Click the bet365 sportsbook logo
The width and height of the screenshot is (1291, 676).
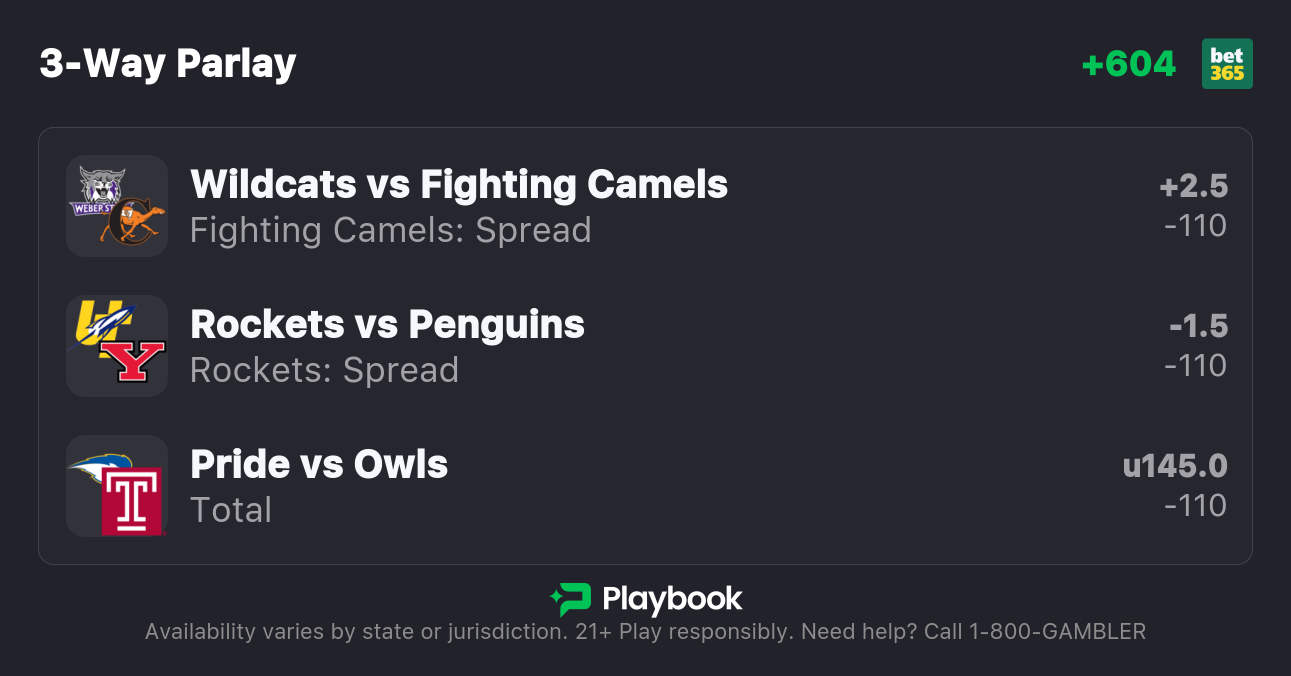click(1227, 64)
